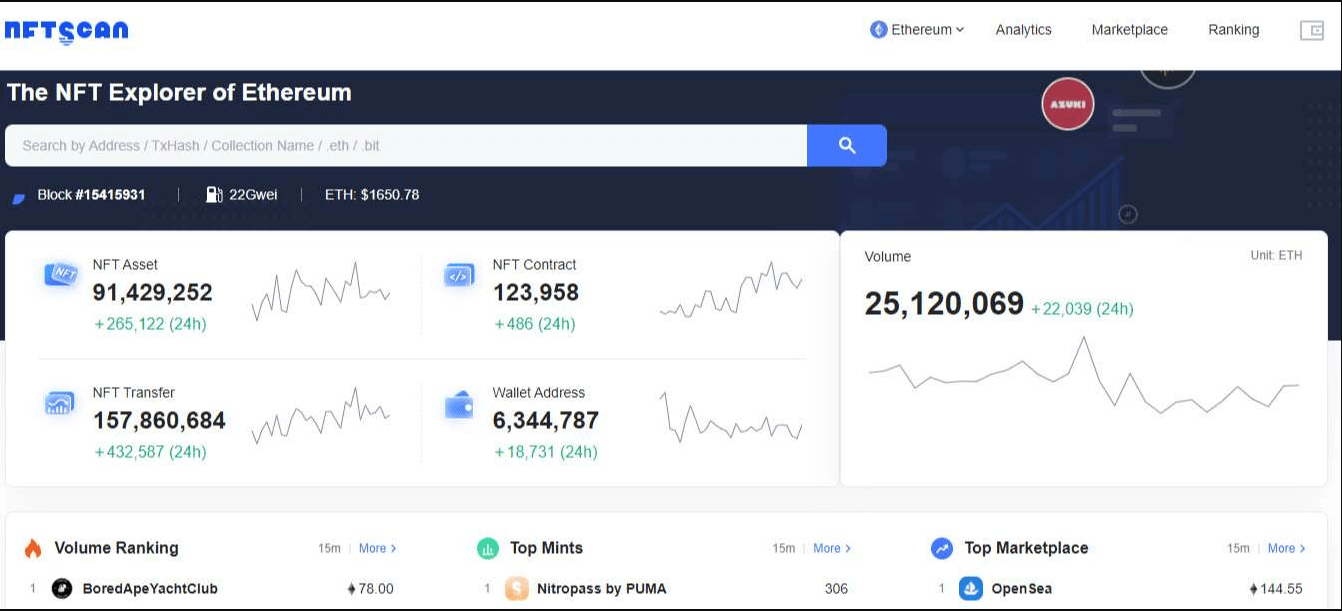
Task: Click the Volume line chart
Action: 1083,375
